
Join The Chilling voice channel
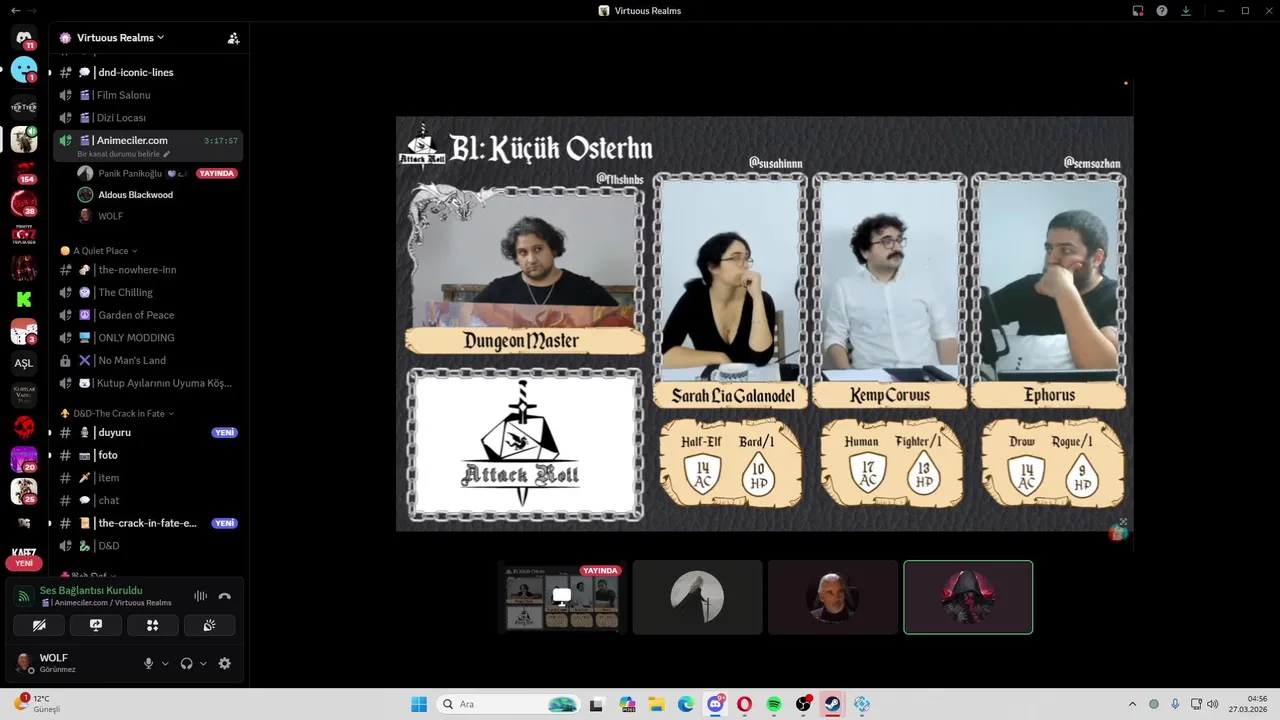(148, 292)
